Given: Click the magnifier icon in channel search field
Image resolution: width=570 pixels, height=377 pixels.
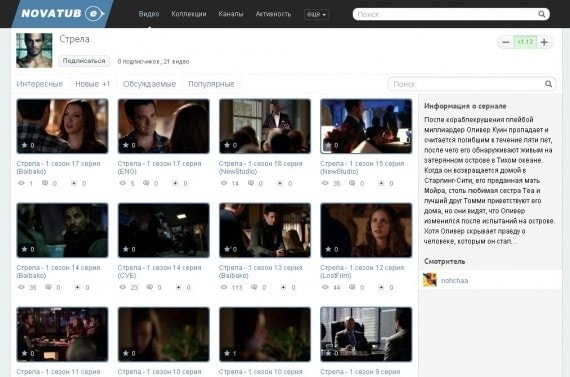Looking at the screenshot, I should pyautogui.click(x=548, y=84).
